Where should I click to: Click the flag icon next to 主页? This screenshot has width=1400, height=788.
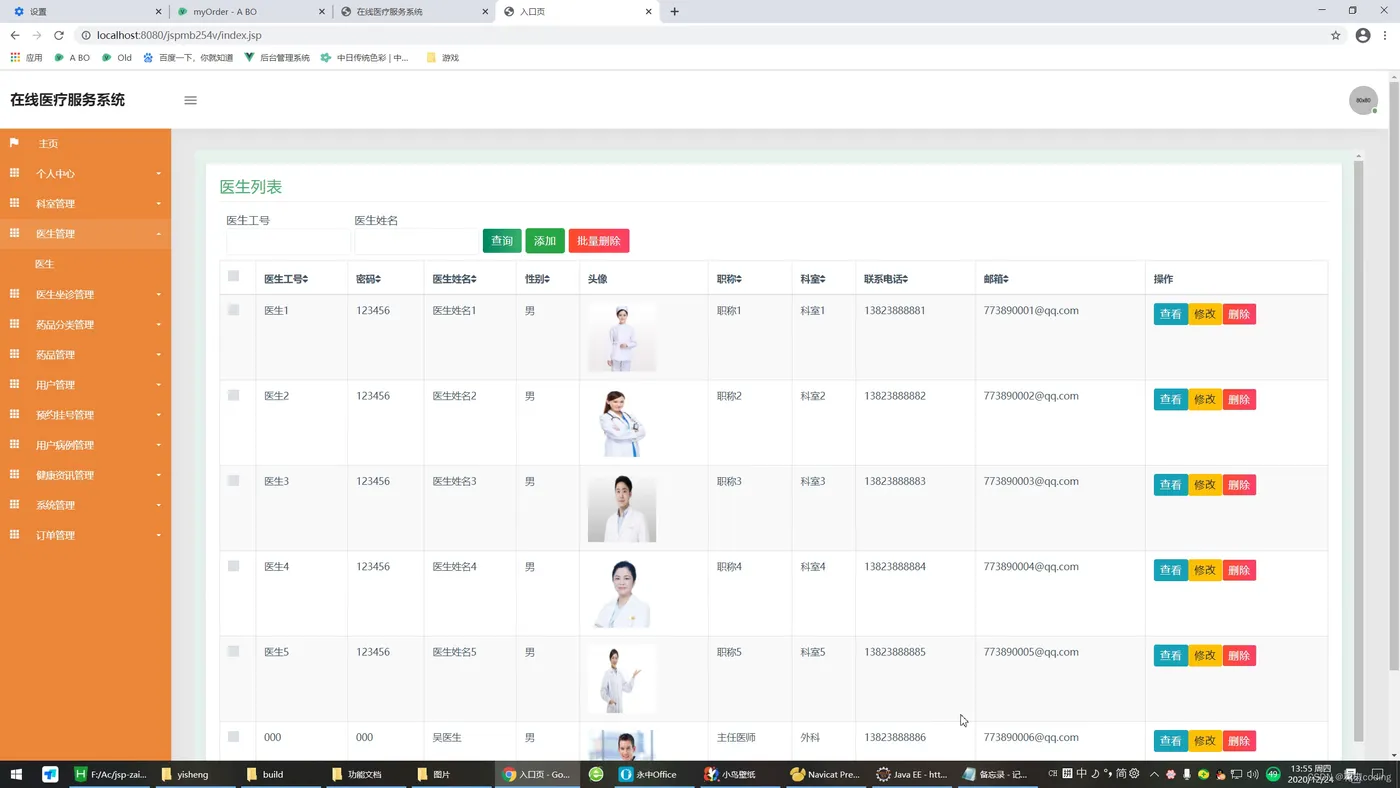point(14,143)
